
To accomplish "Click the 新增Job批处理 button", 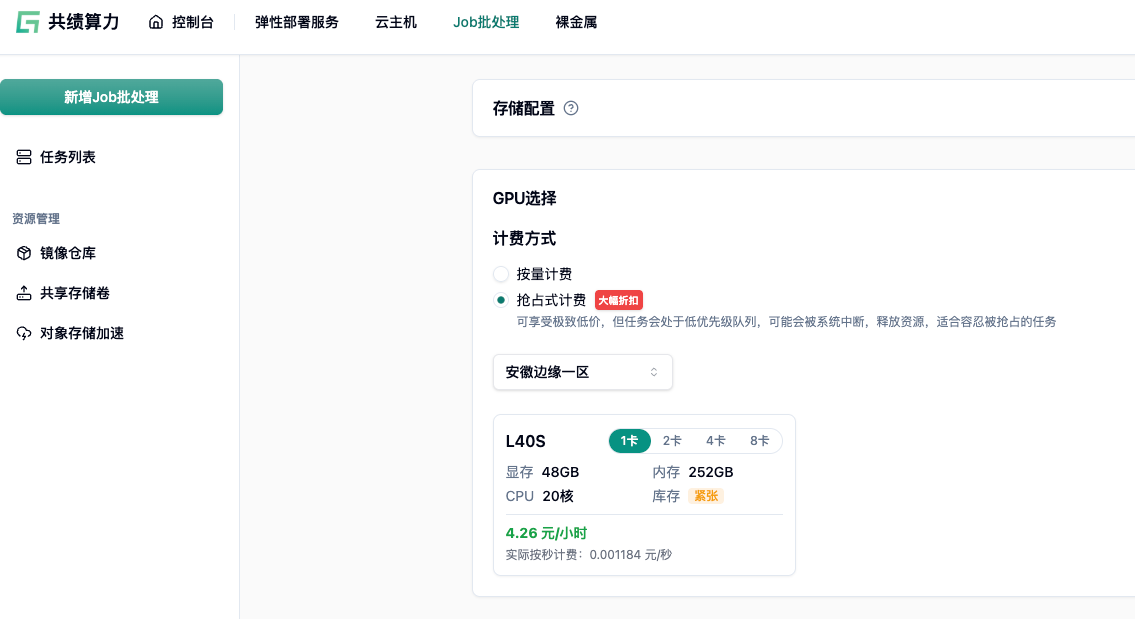I will [x=111, y=97].
